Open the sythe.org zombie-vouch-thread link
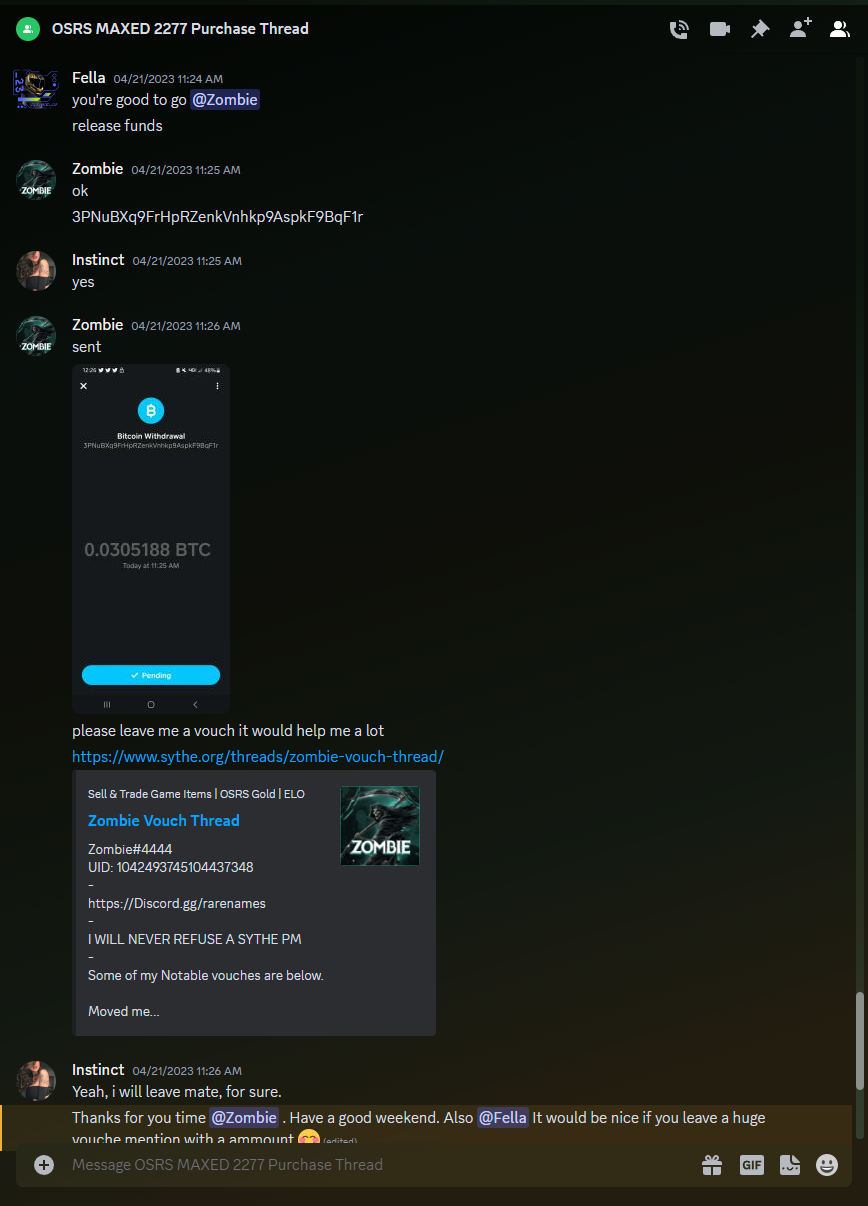The image size is (868, 1206). click(x=258, y=756)
